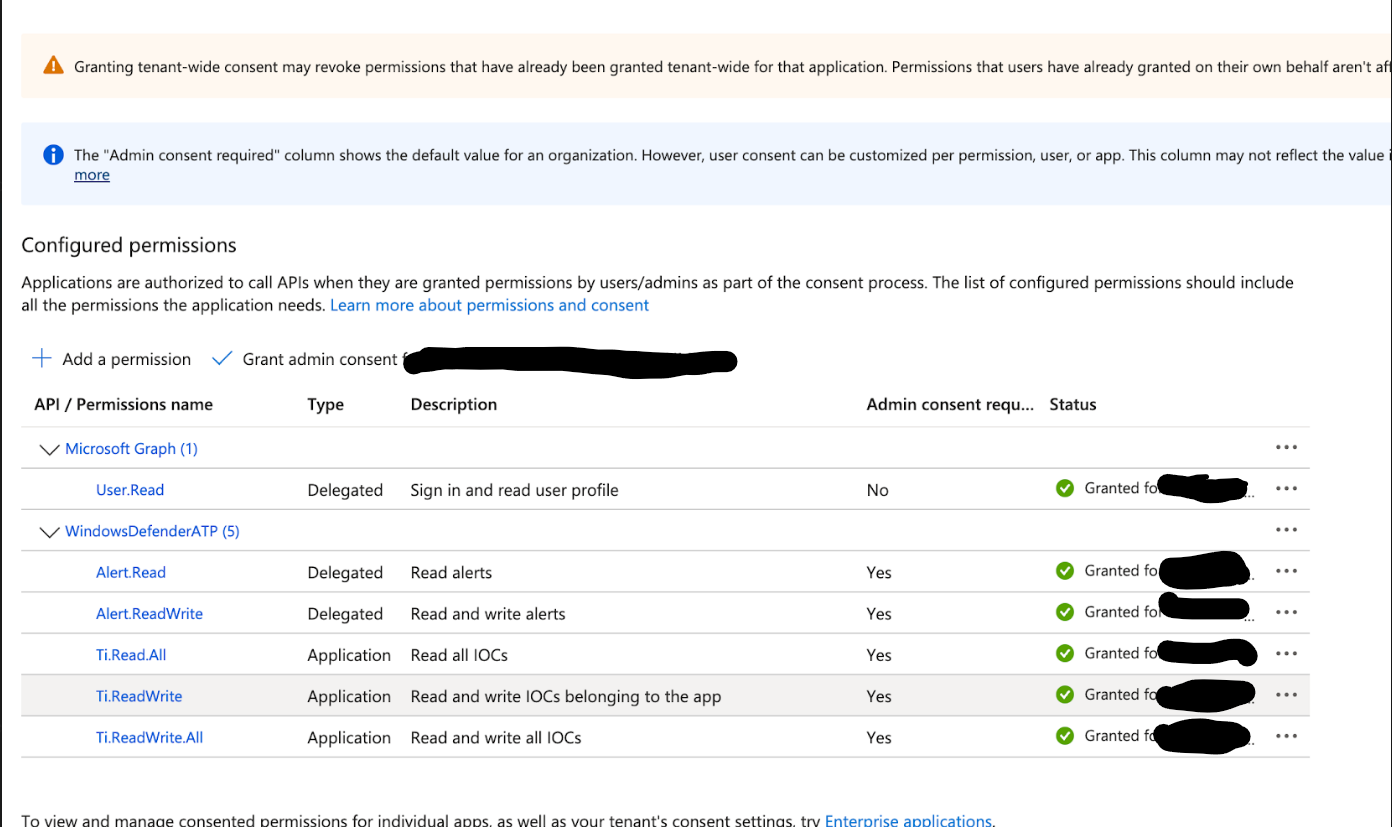This screenshot has height=827, width=1392.
Task: Open the Enterprise applications link
Action: [x=908, y=820]
